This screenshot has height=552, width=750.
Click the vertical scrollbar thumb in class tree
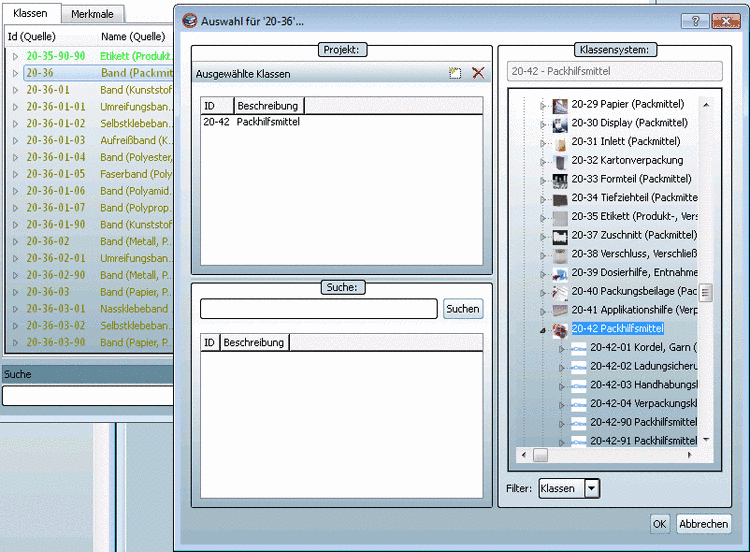point(706,293)
